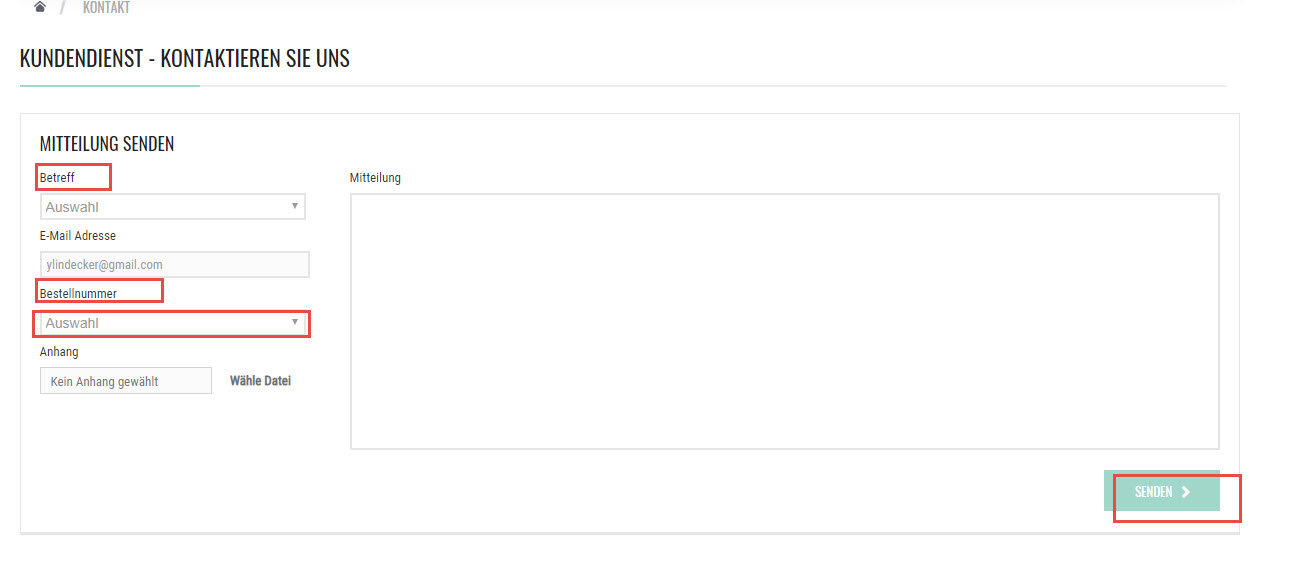Open the Betreff Auswahl dropdown
Screen dimensions: 1289x574
(165, 207)
